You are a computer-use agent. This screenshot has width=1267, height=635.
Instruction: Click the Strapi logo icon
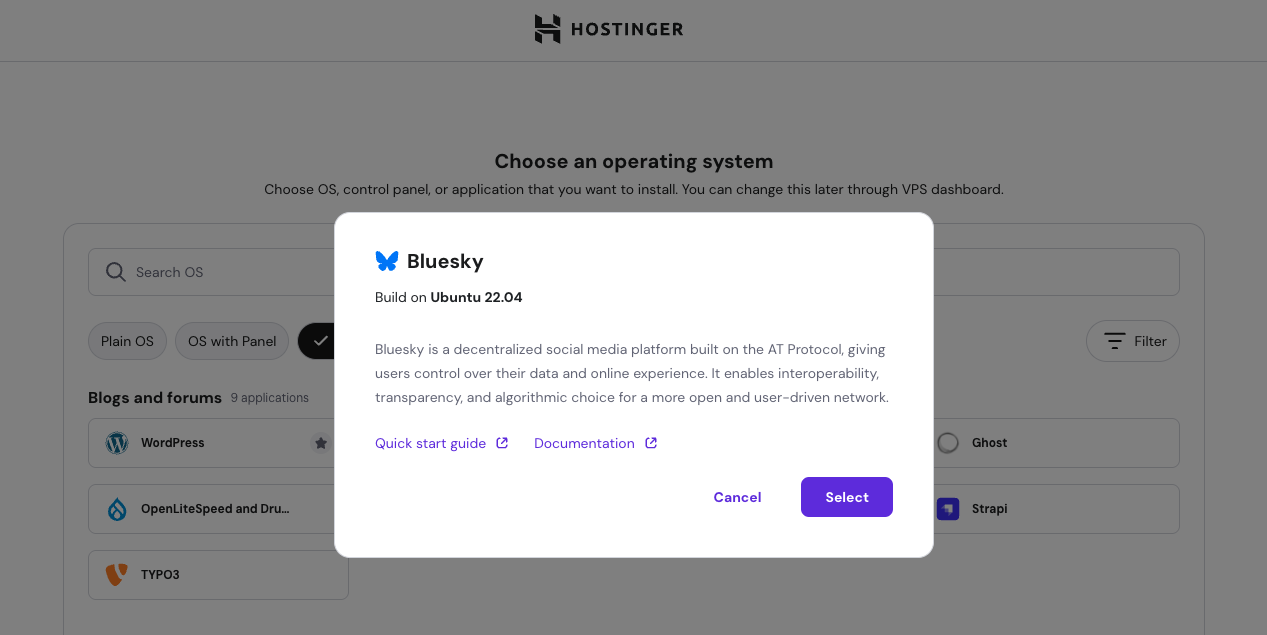click(948, 509)
